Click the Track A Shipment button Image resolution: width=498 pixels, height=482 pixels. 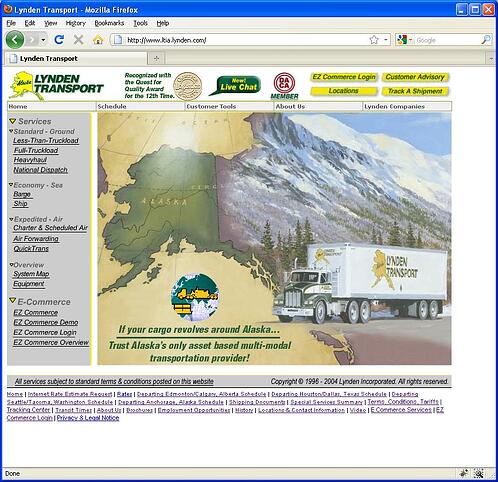[x=415, y=91]
